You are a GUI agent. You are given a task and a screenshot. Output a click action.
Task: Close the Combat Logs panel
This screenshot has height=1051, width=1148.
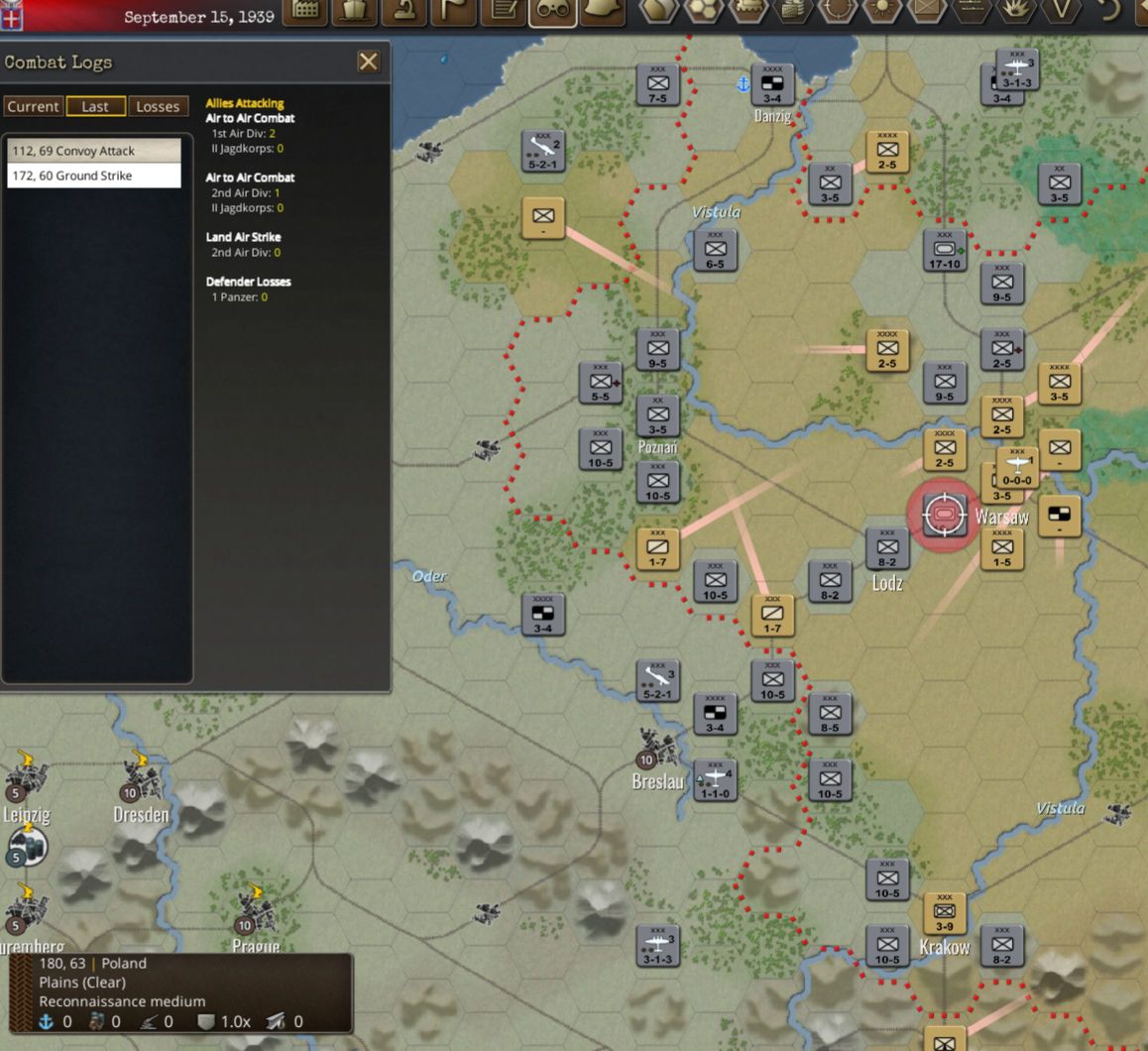coord(368,61)
